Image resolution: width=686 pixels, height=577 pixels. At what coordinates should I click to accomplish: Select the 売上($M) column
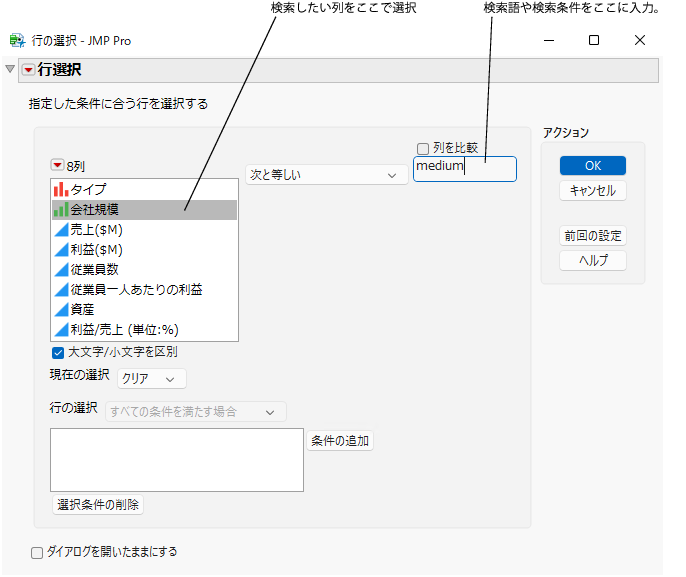tap(144, 230)
